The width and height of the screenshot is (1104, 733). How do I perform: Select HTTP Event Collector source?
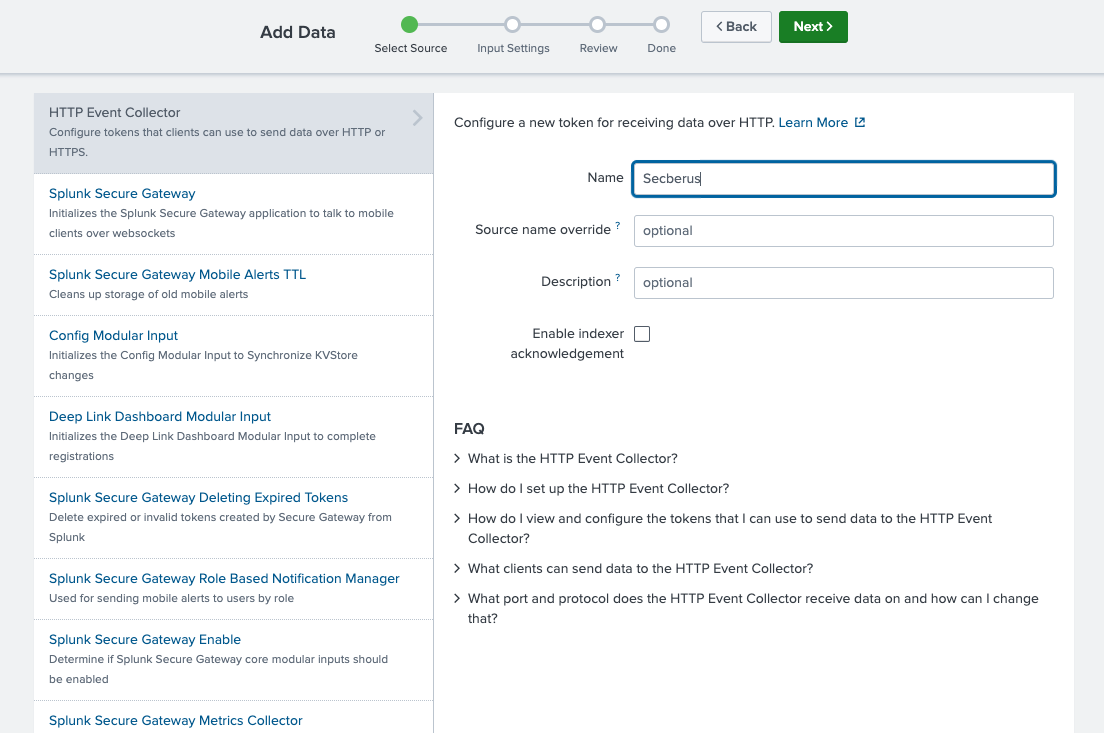tap(233, 133)
